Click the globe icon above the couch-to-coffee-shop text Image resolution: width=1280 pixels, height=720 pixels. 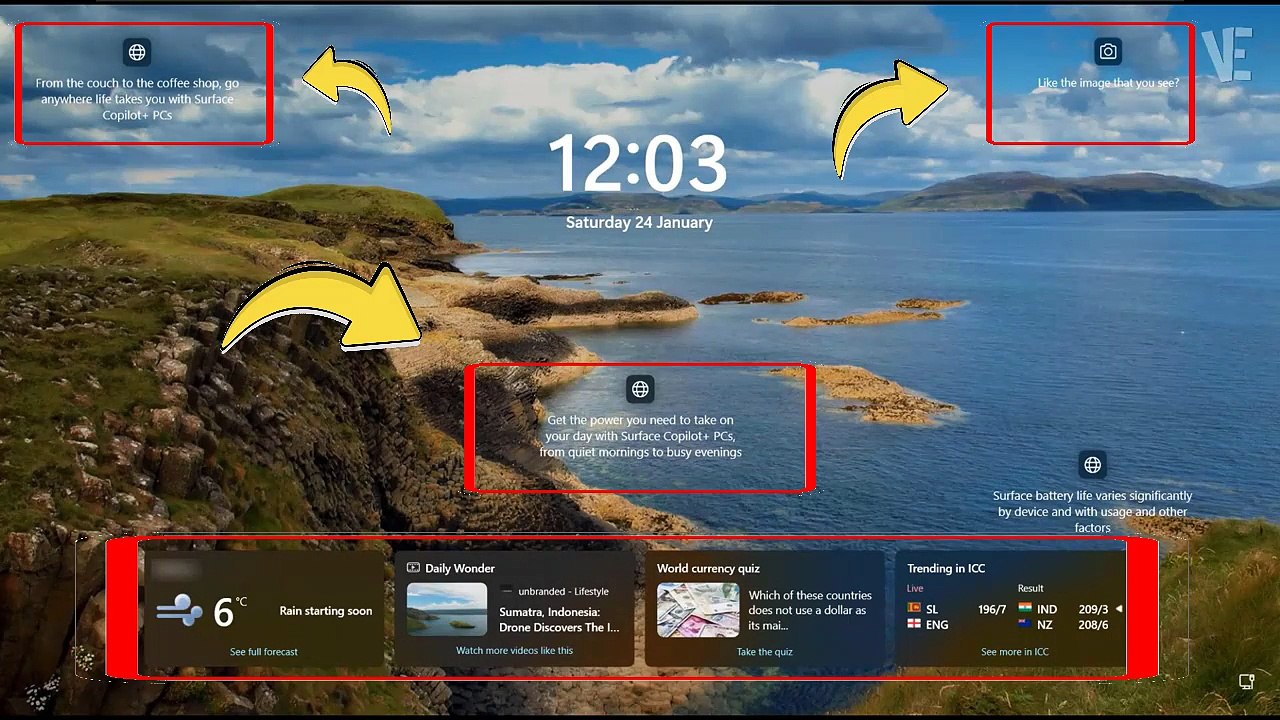[x=137, y=52]
